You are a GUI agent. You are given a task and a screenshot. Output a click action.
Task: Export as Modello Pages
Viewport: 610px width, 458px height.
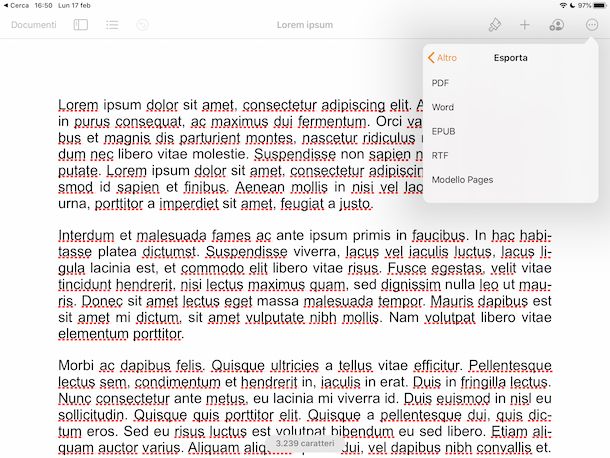(x=510, y=180)
